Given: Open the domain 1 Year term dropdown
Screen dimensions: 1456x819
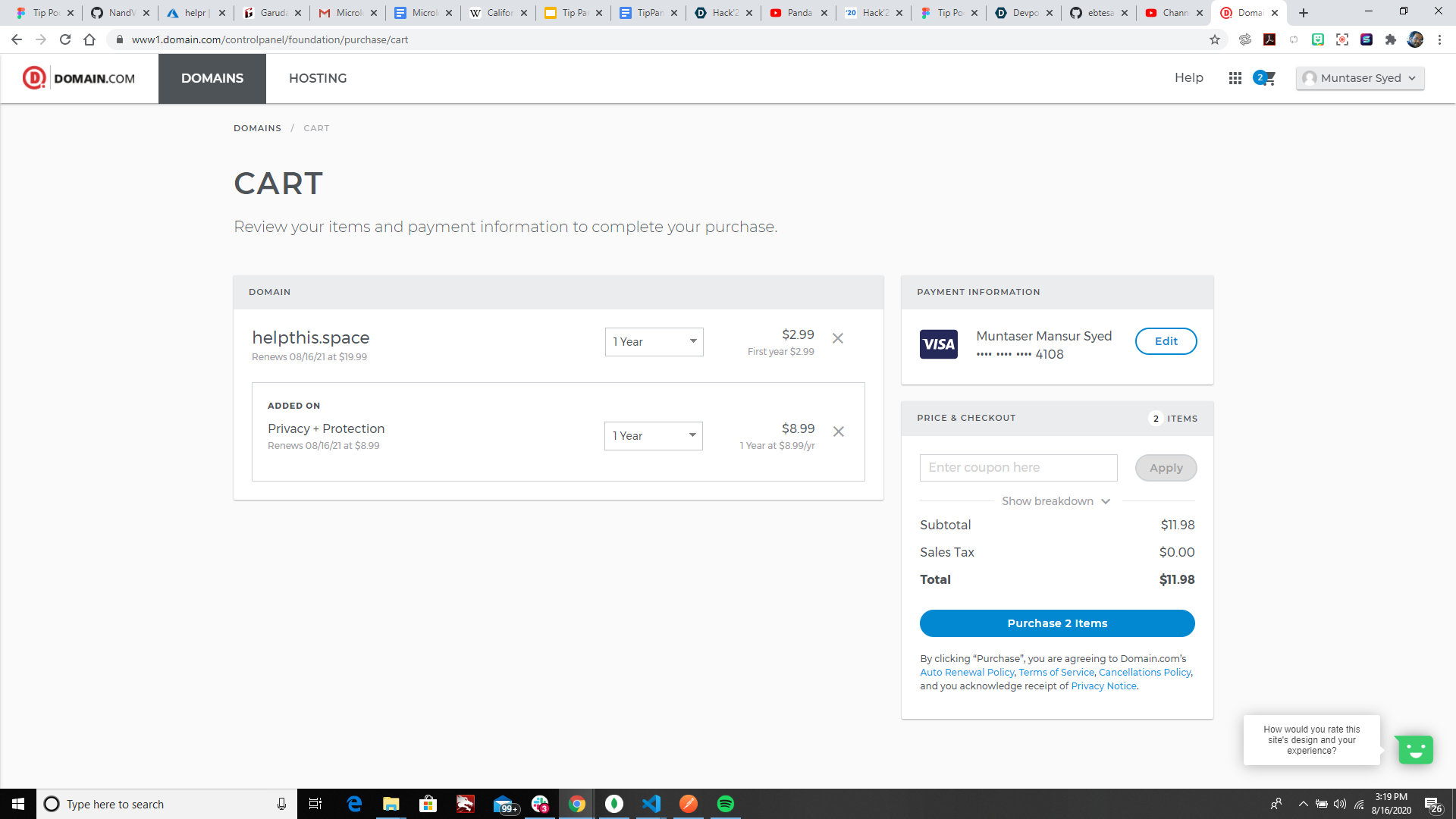Looking at the screenshot, I should point(654,342).
